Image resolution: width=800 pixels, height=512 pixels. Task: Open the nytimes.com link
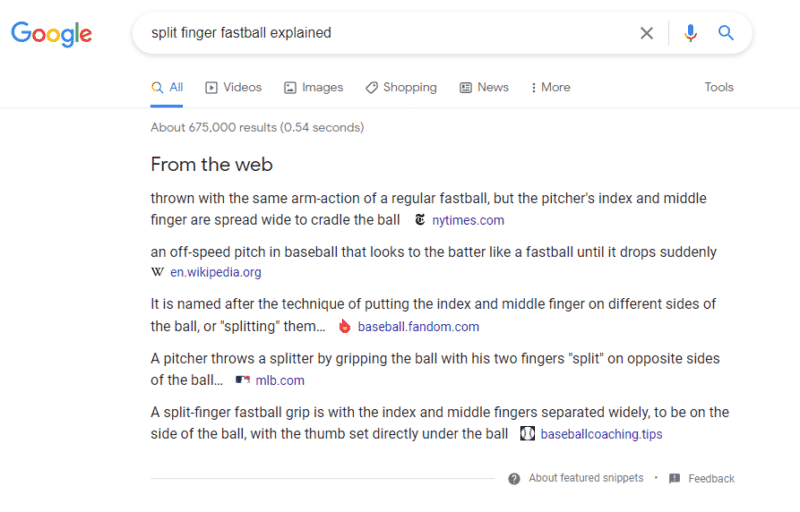(468, 220)
